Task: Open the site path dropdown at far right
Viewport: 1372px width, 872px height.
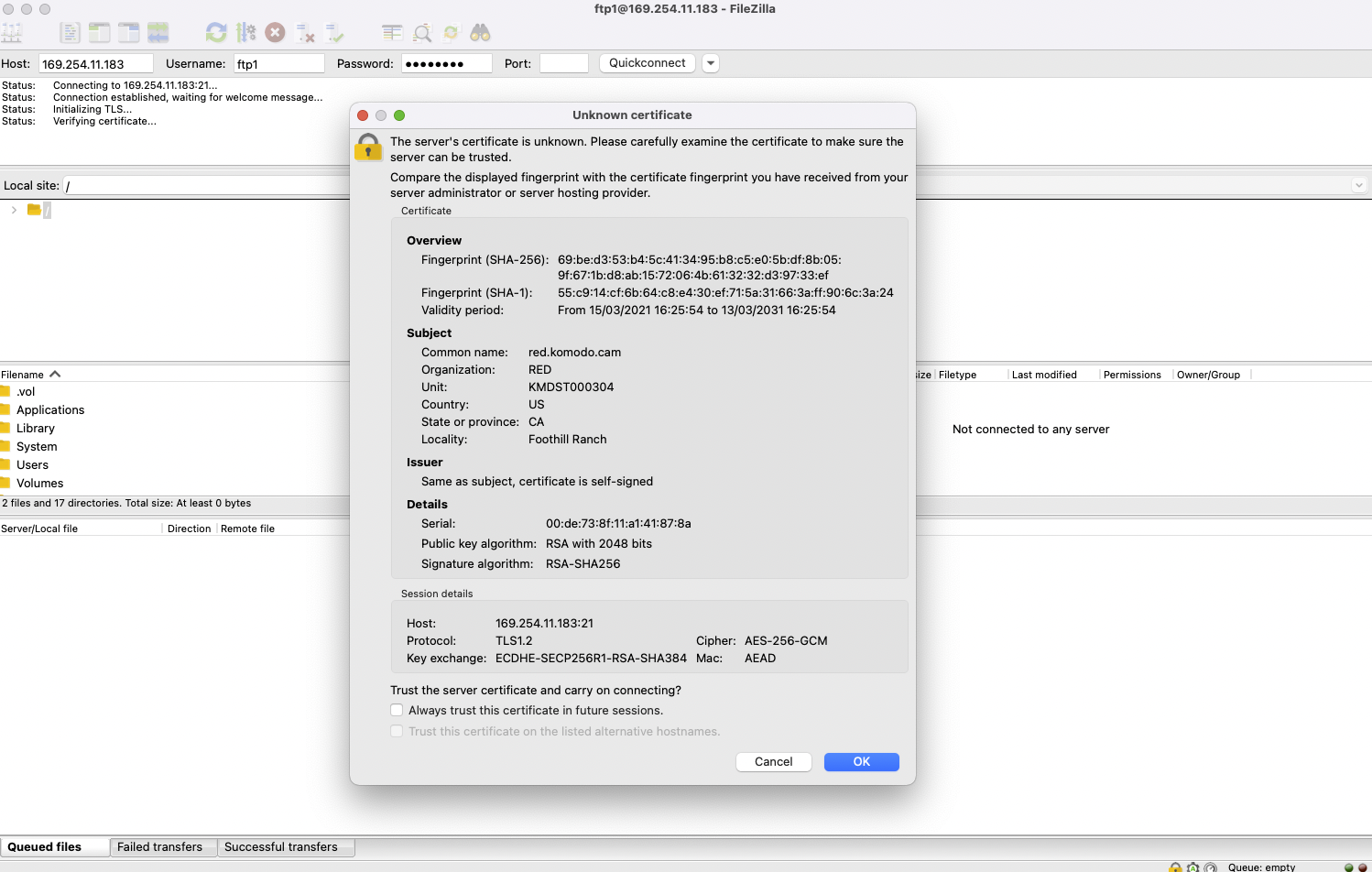Action: pos(1359,185)
